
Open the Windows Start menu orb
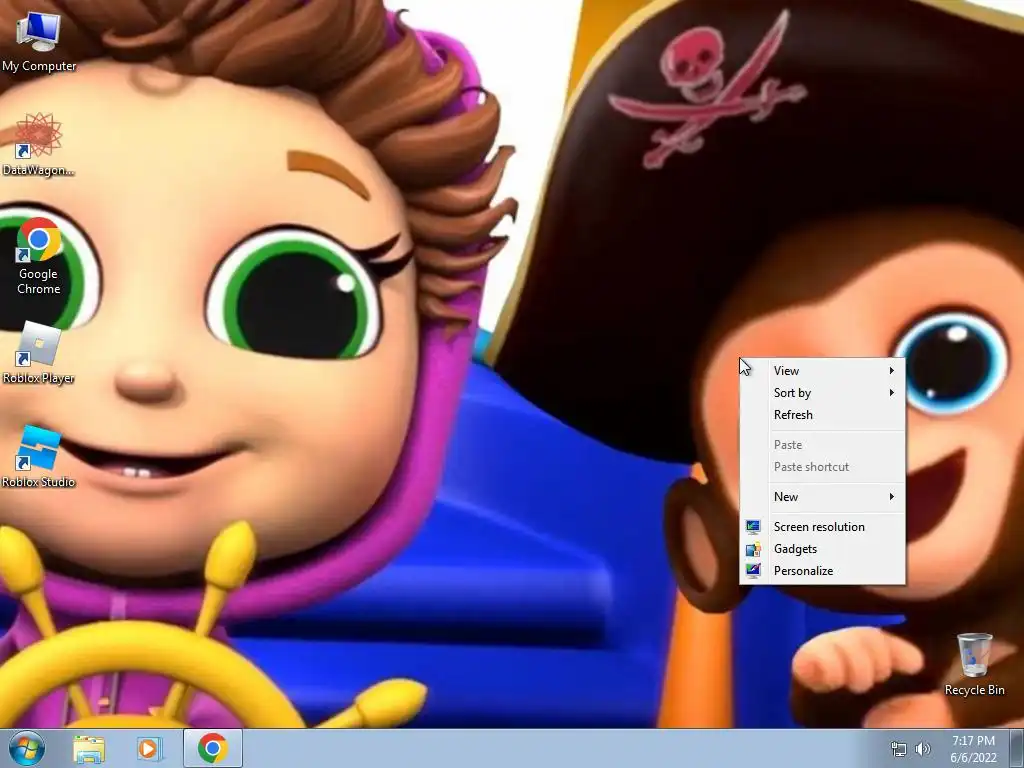[x=27, y=748]
